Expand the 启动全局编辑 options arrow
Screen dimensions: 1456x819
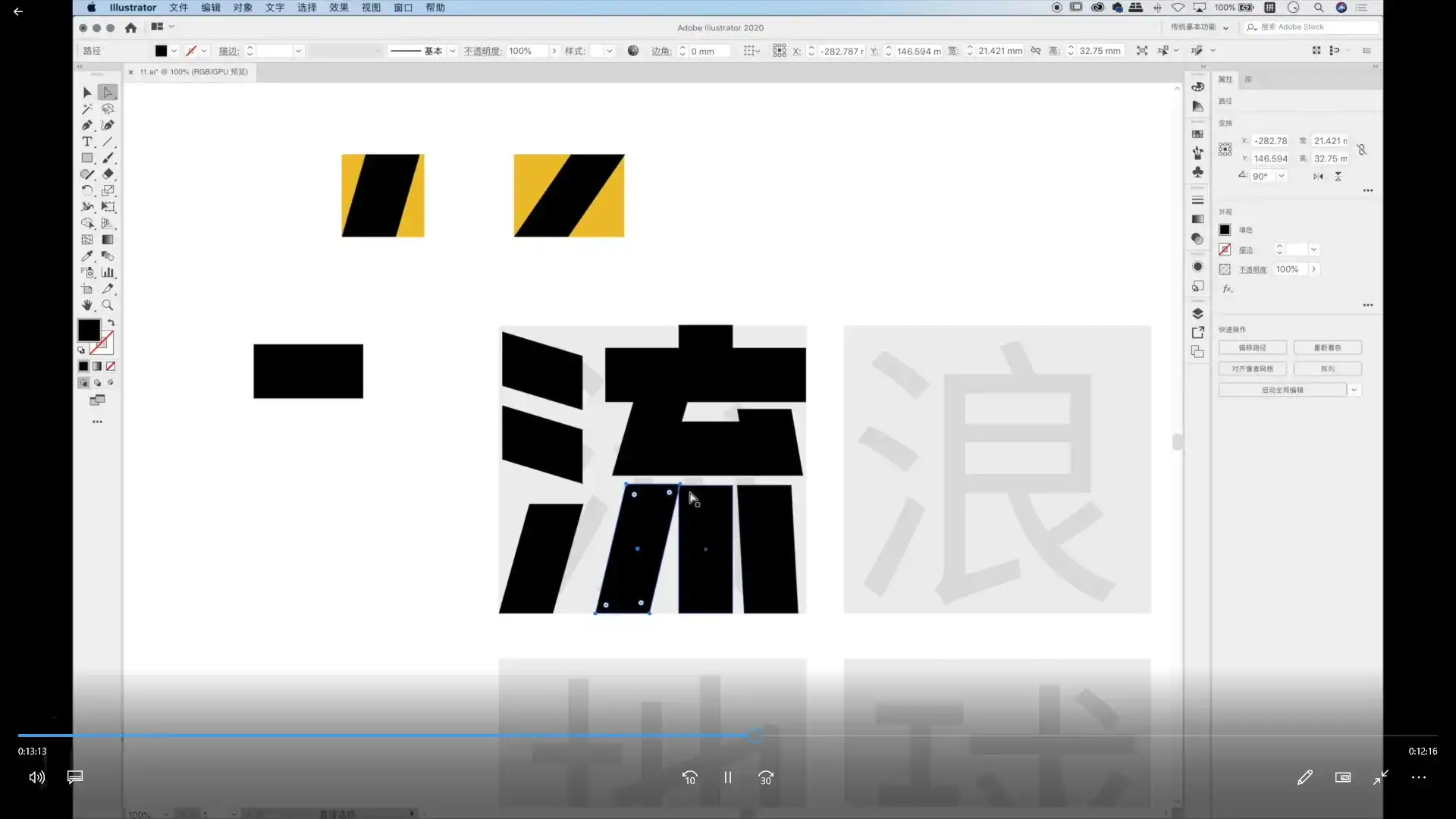(x=1355, y=389)
